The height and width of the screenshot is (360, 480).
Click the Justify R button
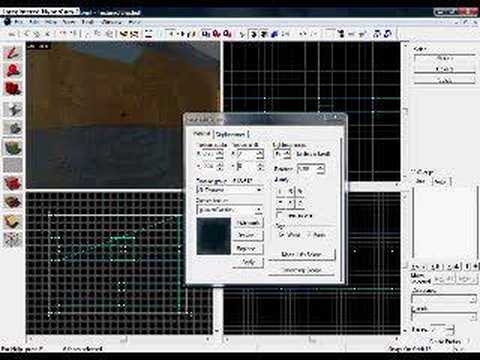pos(291,192)
